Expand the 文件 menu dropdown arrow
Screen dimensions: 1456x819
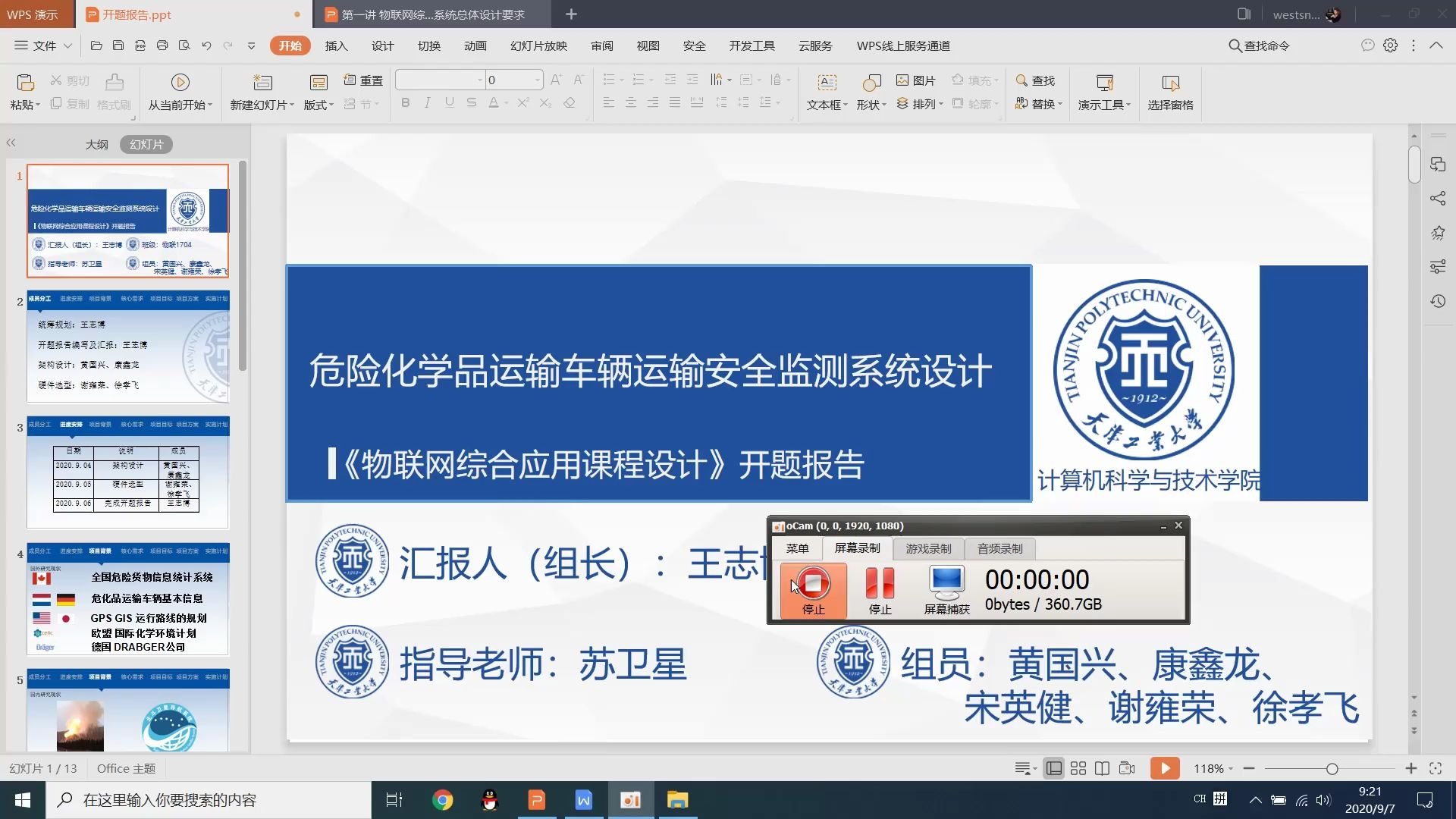(x=67, y=45)
